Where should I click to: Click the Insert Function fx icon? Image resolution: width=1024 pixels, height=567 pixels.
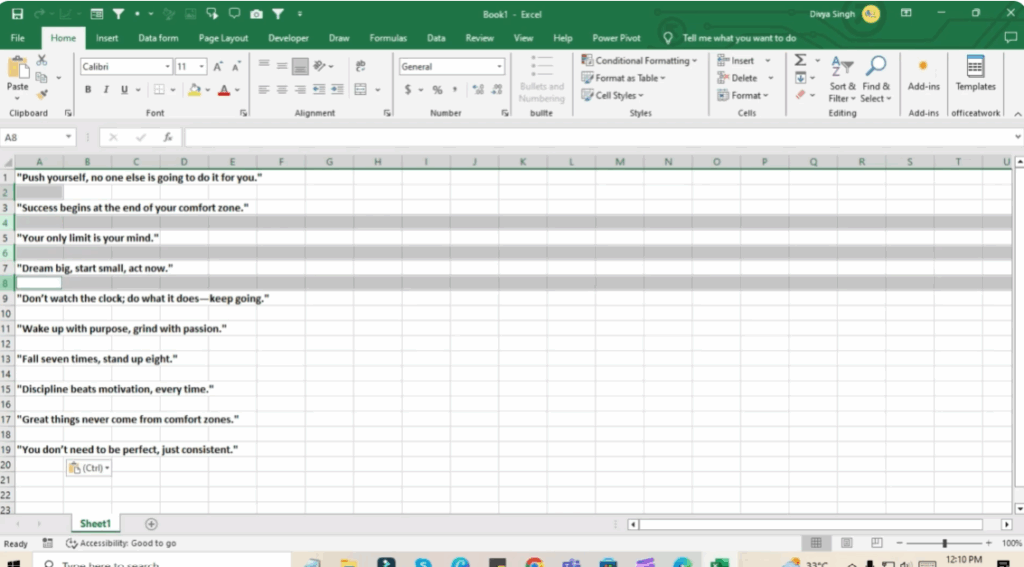(x=168, y=137)
